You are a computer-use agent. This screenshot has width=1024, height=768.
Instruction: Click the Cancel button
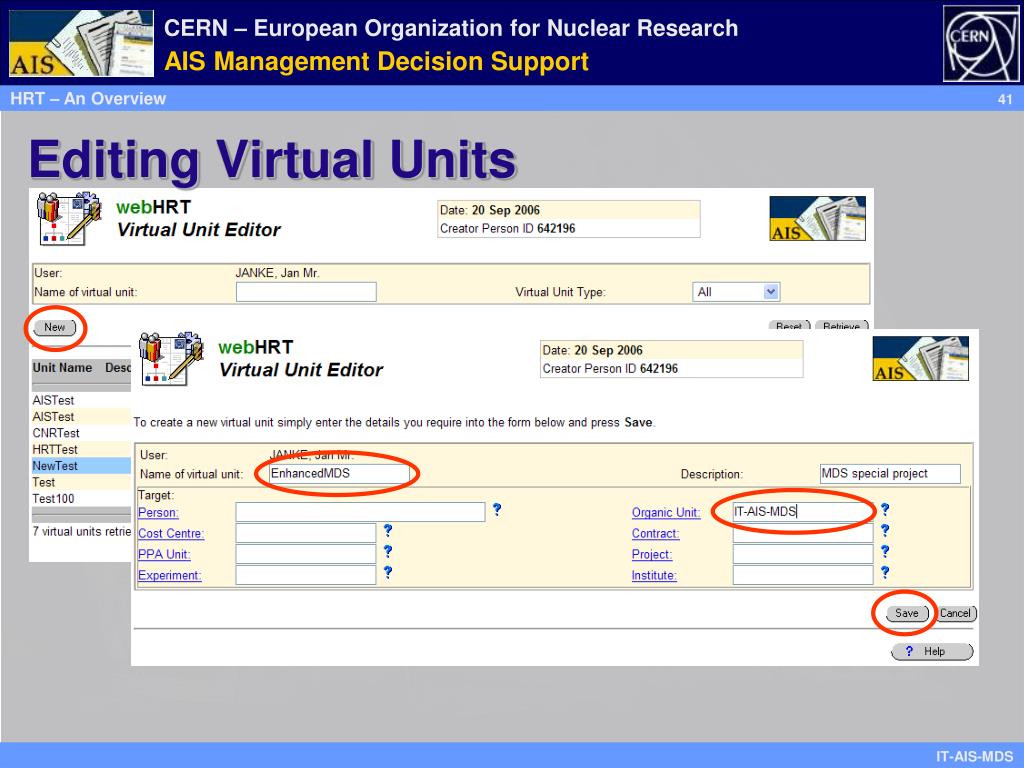[955, 613]
